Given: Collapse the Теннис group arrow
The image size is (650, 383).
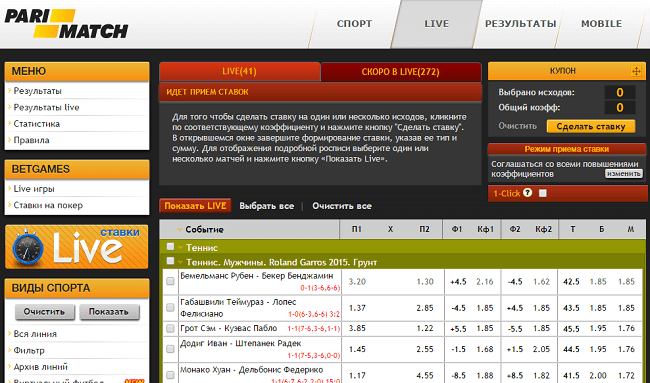Looking at the screenshot, I should point(181,248).
